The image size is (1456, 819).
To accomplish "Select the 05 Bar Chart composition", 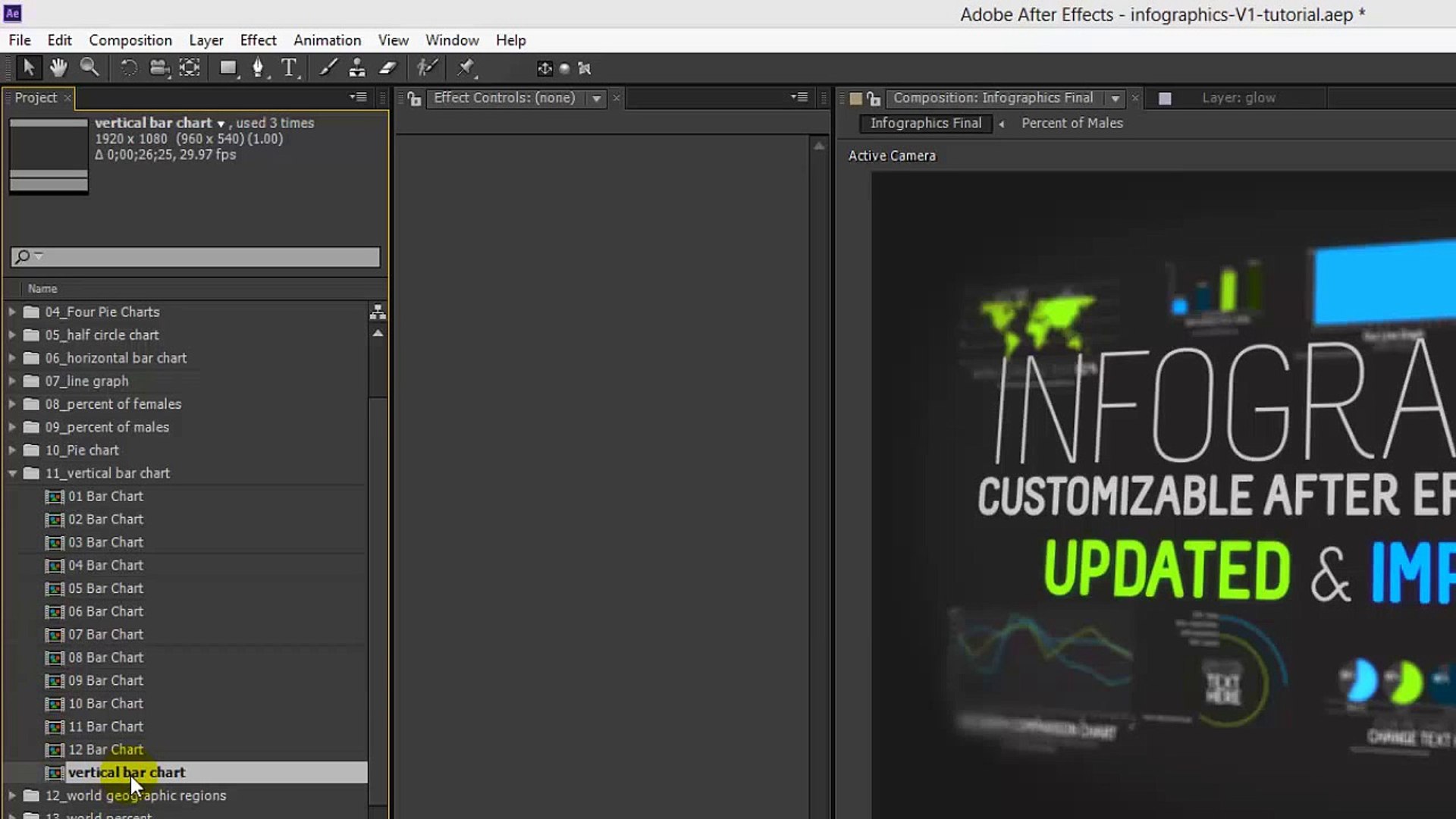I will 105,588.
